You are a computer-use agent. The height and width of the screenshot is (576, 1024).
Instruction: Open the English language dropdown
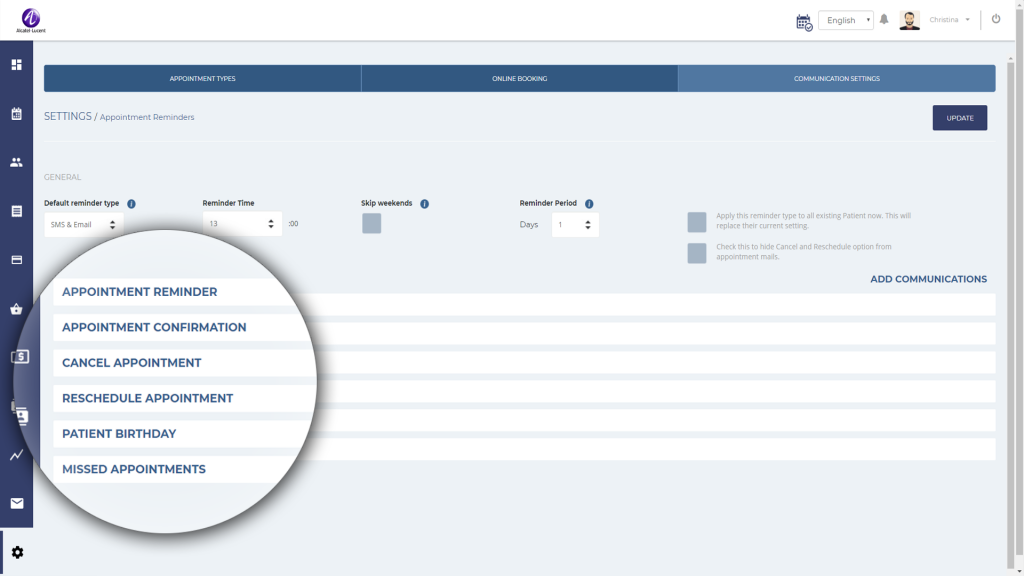(846, 20)
